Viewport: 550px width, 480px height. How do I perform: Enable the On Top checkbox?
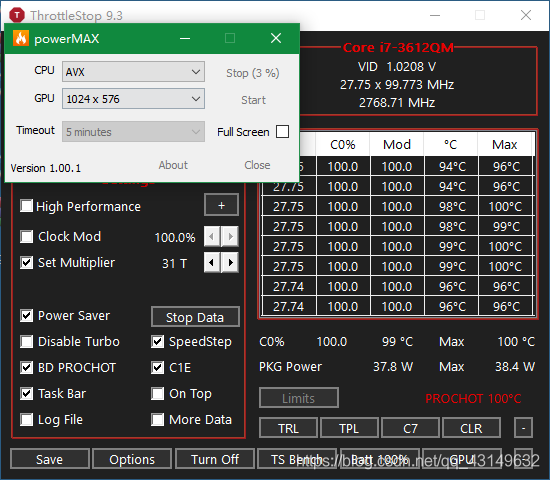[x=157, y=393]
